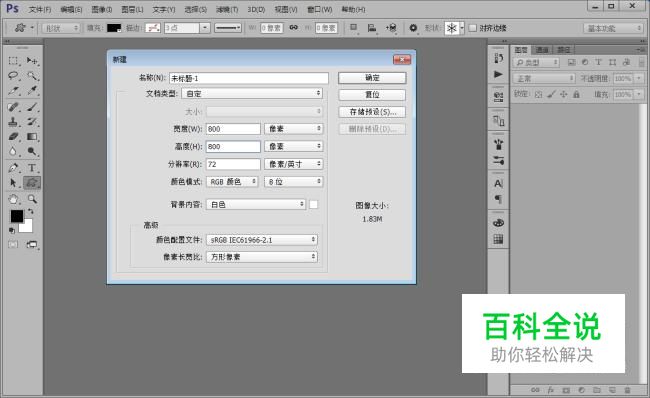The width and height of the screenshot is (650, 398).
Task: Toggle the type layer filter
Action: coord(598,62)
